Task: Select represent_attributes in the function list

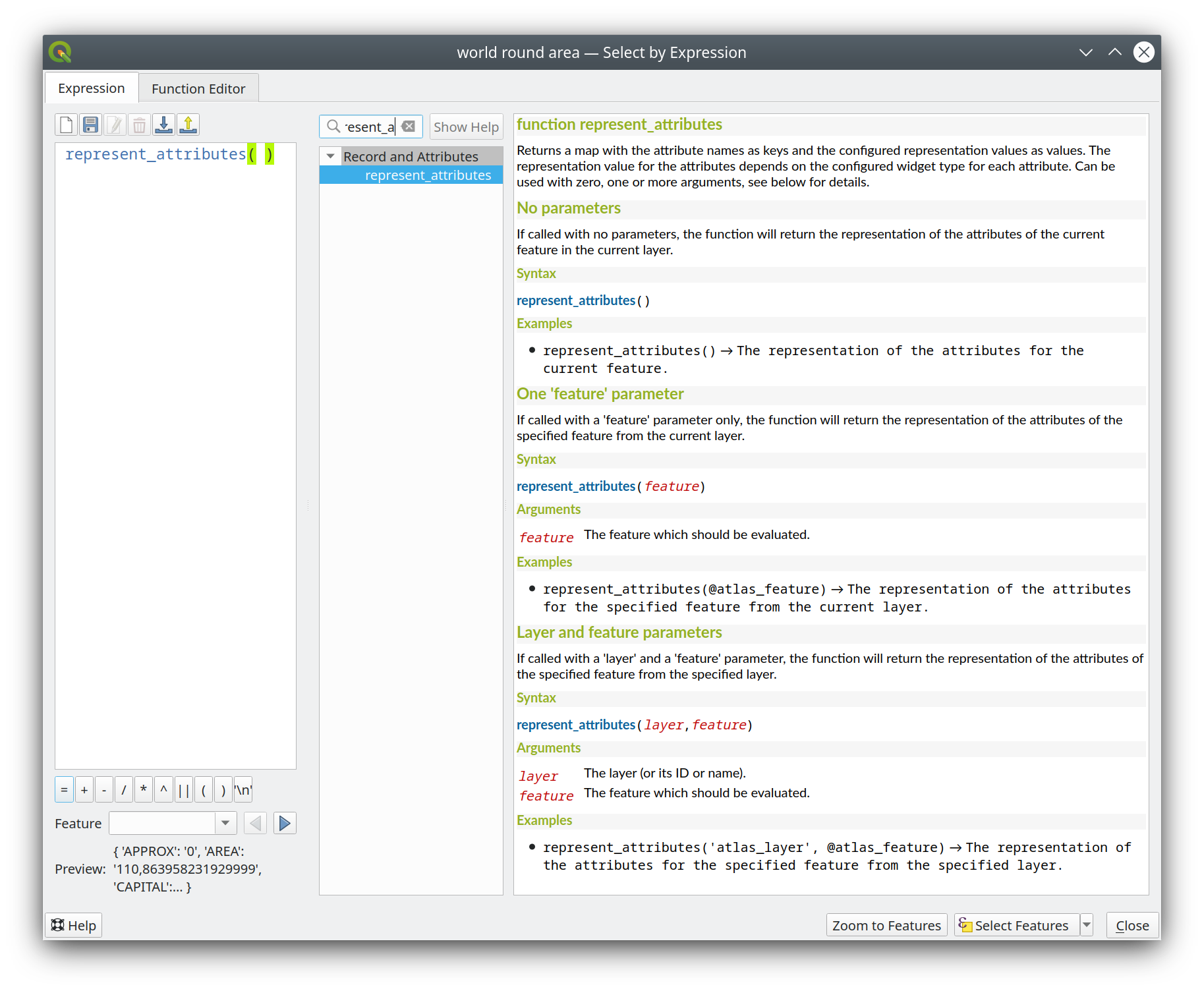Action: click(428, 175)
